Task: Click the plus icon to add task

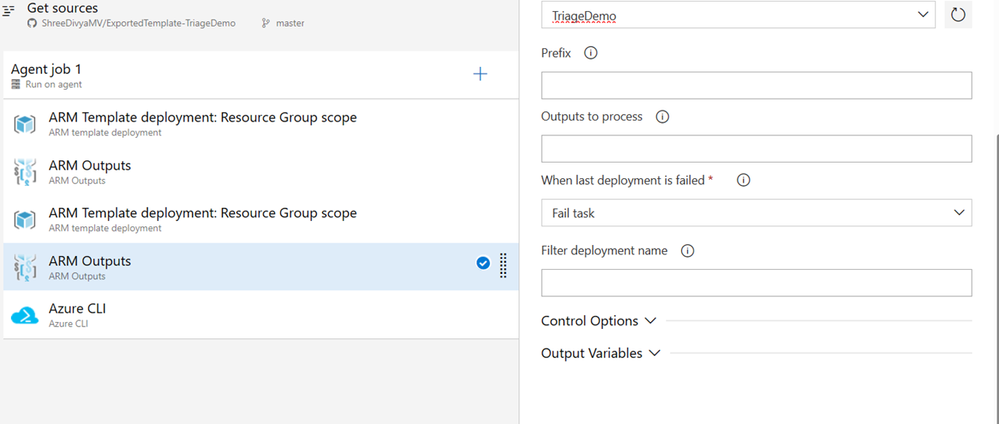Action: point(480,74)
